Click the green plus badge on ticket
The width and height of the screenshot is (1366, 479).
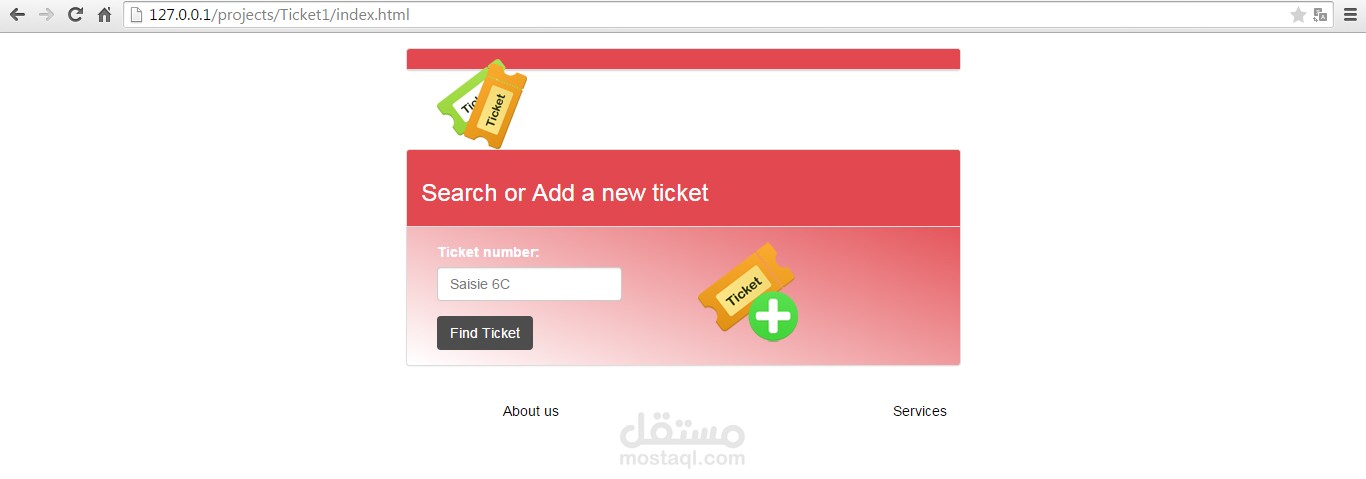pyautogui.click(x=774, y=317)
